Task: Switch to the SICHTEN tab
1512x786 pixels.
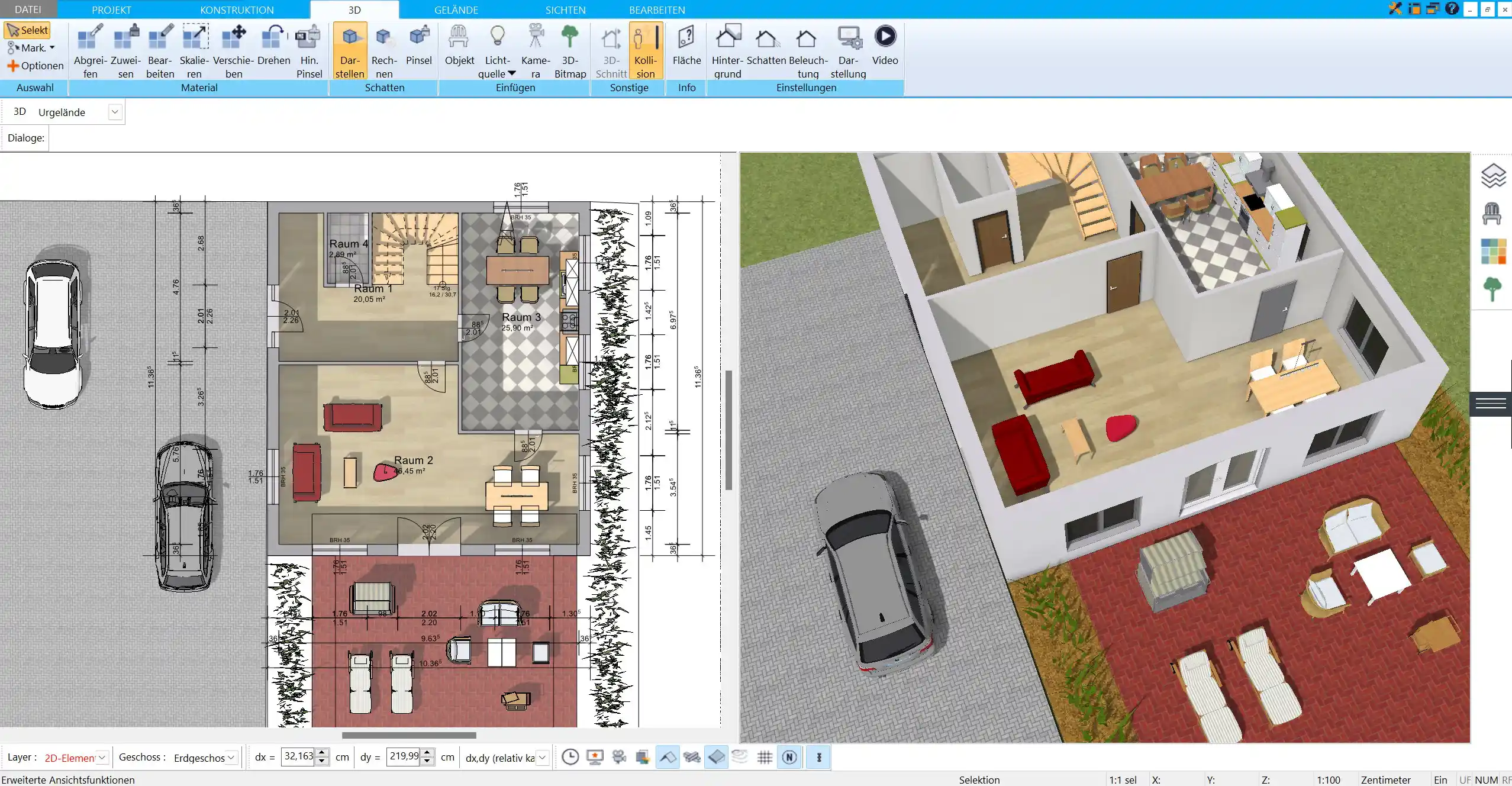Action: pyautogui.click(x=566, y=9)
